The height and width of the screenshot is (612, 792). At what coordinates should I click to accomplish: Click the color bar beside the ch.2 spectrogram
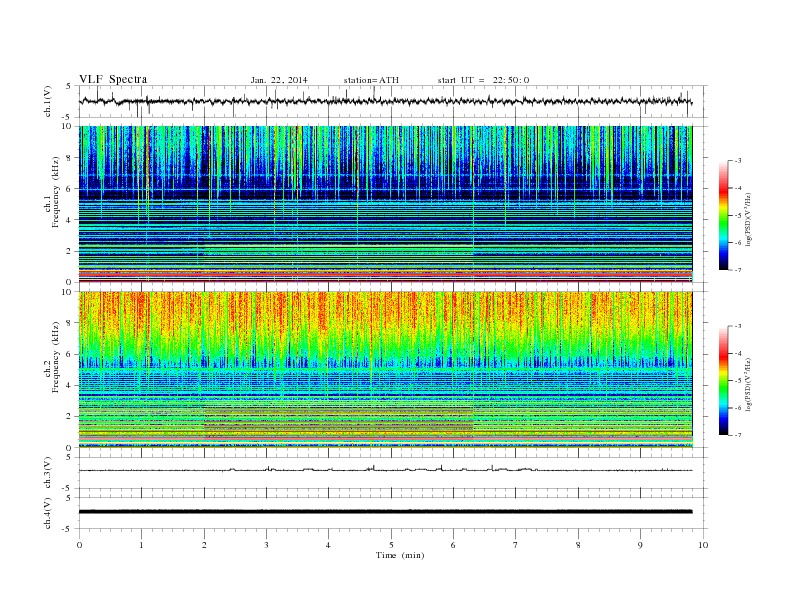click(723, 381)
